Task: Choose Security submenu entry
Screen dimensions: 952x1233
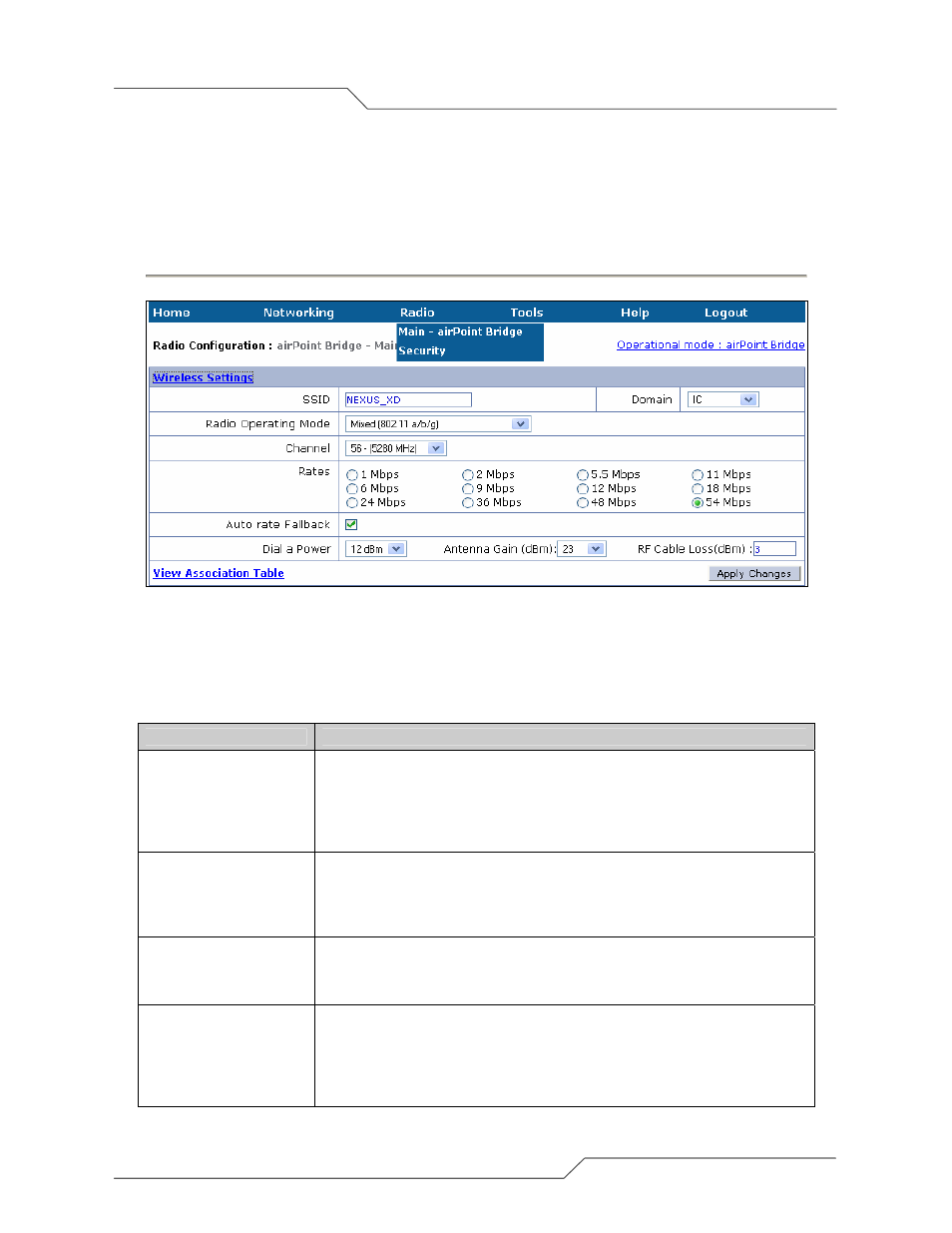Action: [422, 350]
